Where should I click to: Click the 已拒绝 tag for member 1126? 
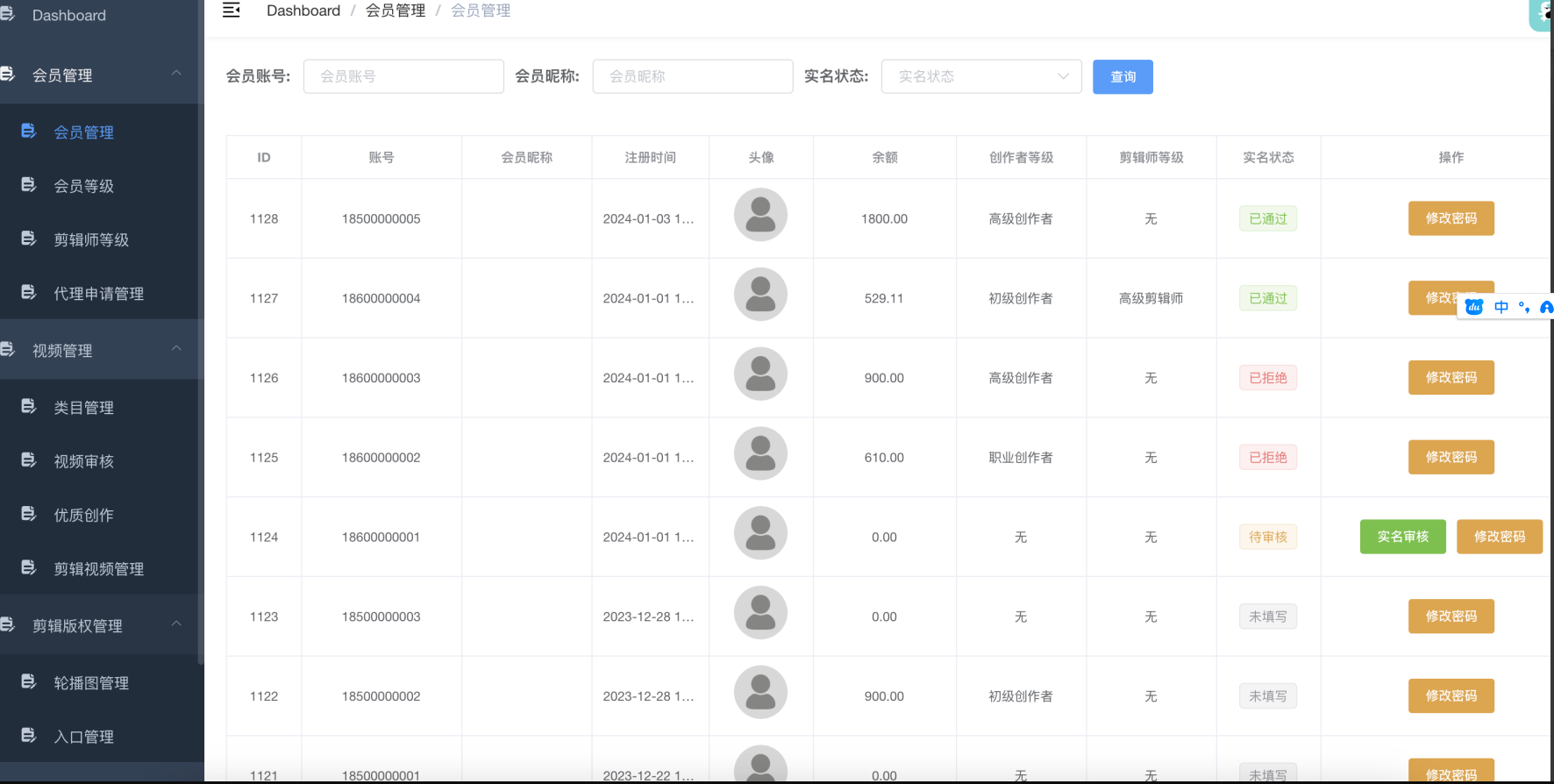[1268, 378]
